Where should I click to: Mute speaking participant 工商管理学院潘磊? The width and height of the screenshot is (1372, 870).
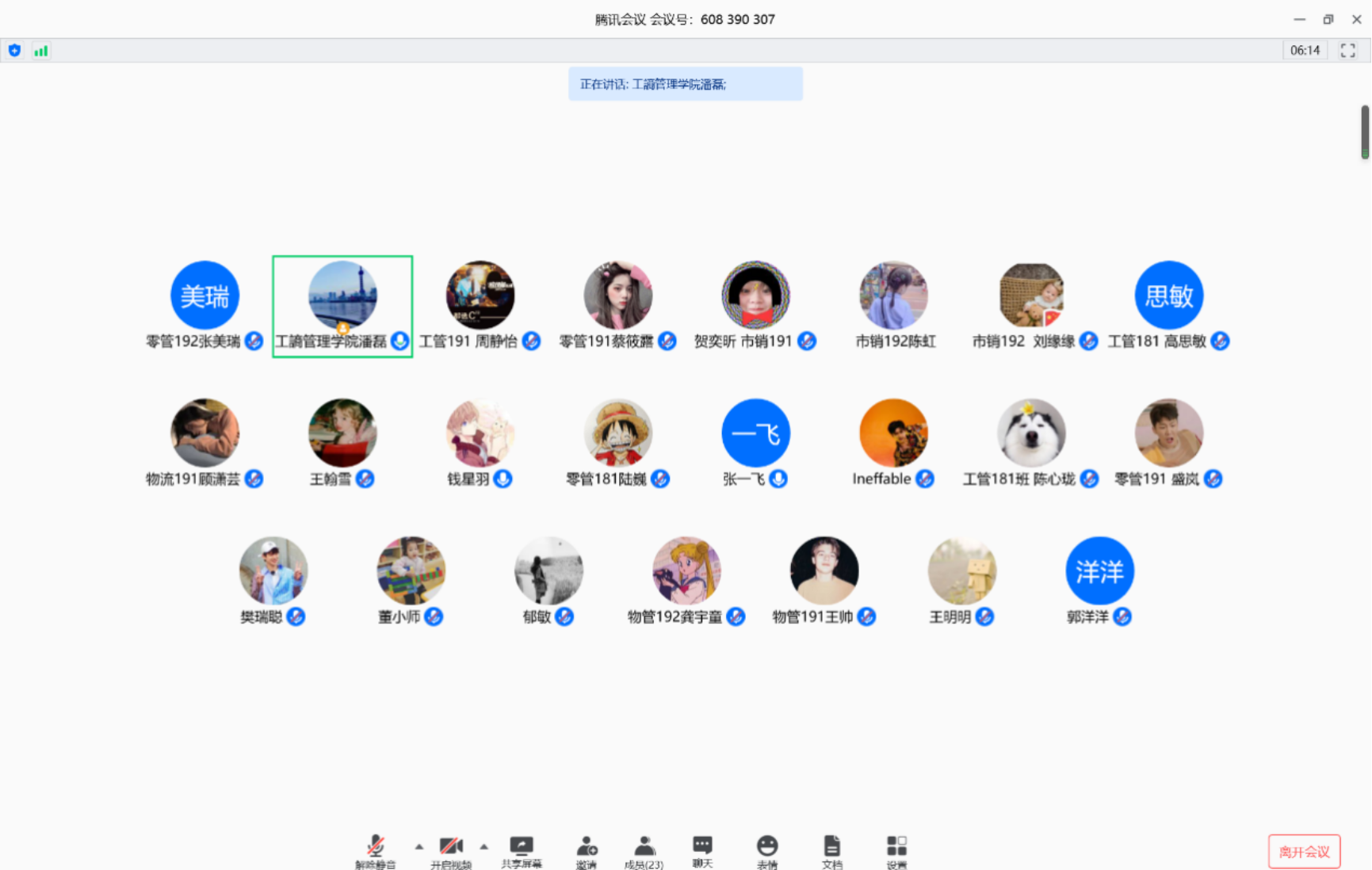click(x=401, y=342)
